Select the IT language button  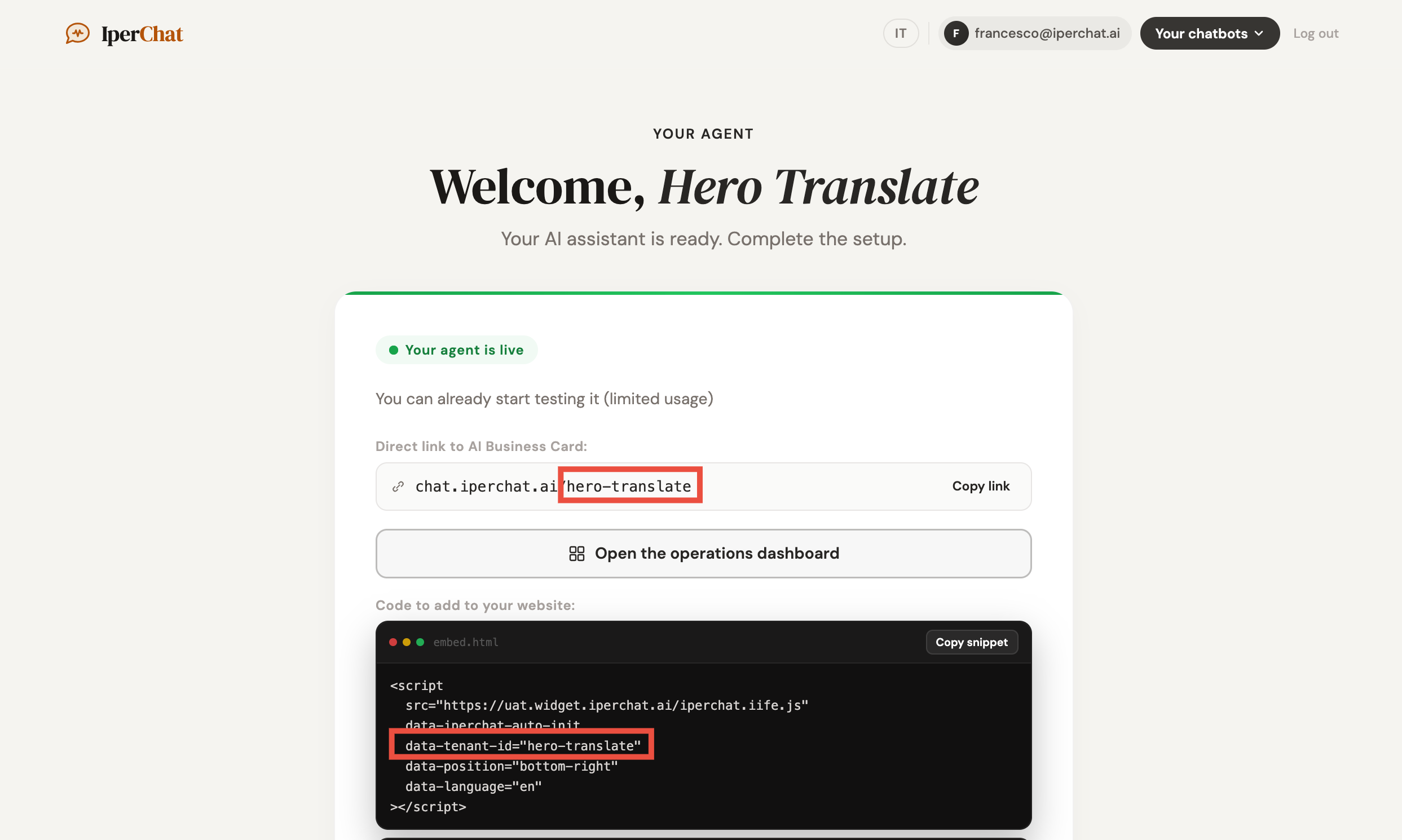click(900, 33)
